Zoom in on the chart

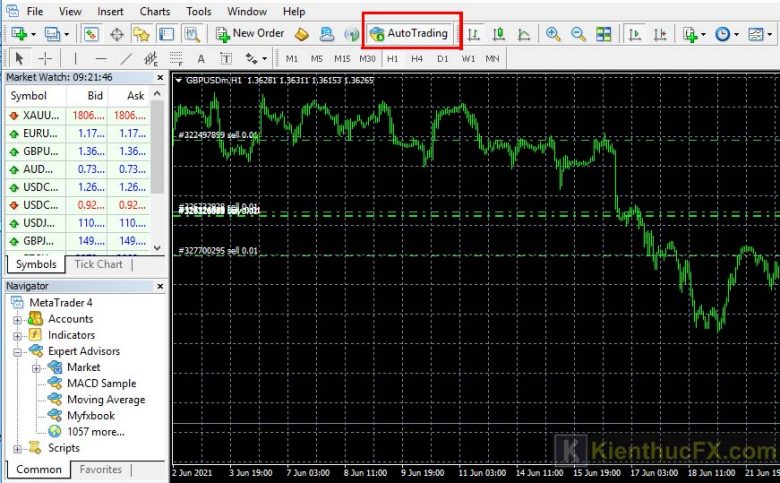[553, 34]
